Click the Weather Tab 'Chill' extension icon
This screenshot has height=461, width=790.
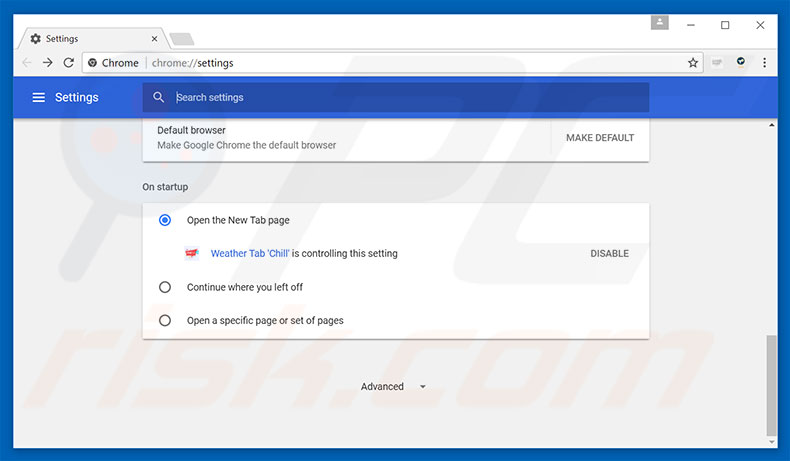[x=191, y=253]
